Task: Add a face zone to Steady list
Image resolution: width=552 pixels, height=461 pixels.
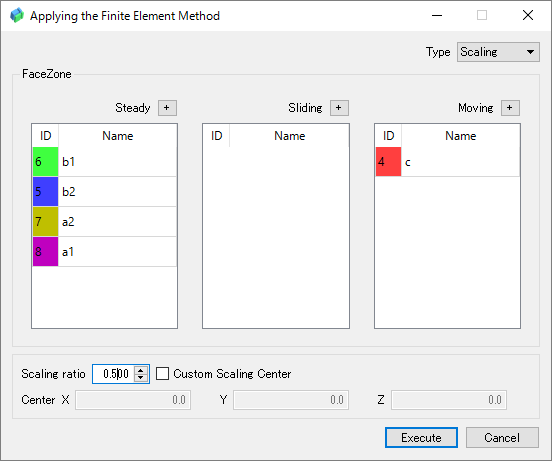Action: 167,108
